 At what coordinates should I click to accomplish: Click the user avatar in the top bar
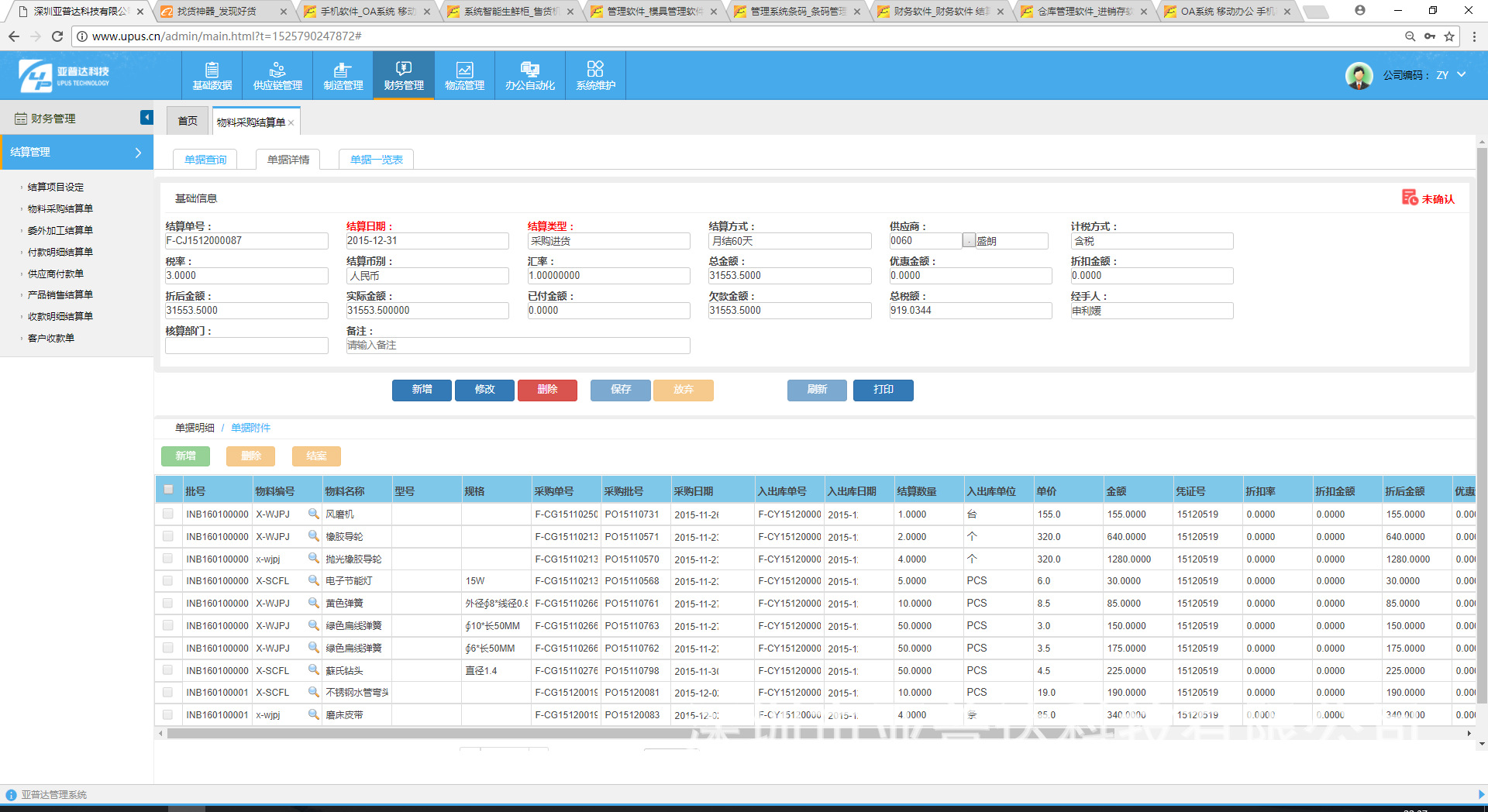click(1359, 75)
